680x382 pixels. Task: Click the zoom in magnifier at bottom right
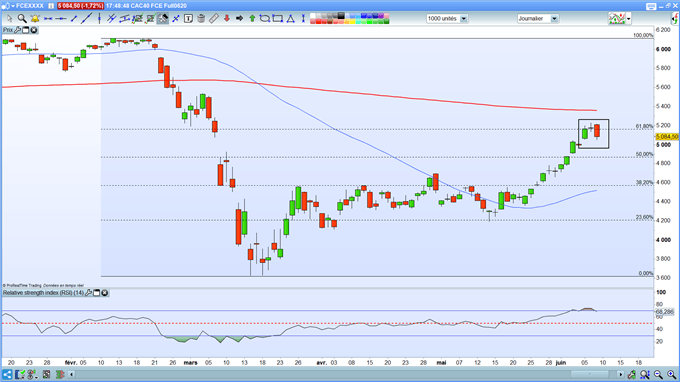click(x=672, y=375)
